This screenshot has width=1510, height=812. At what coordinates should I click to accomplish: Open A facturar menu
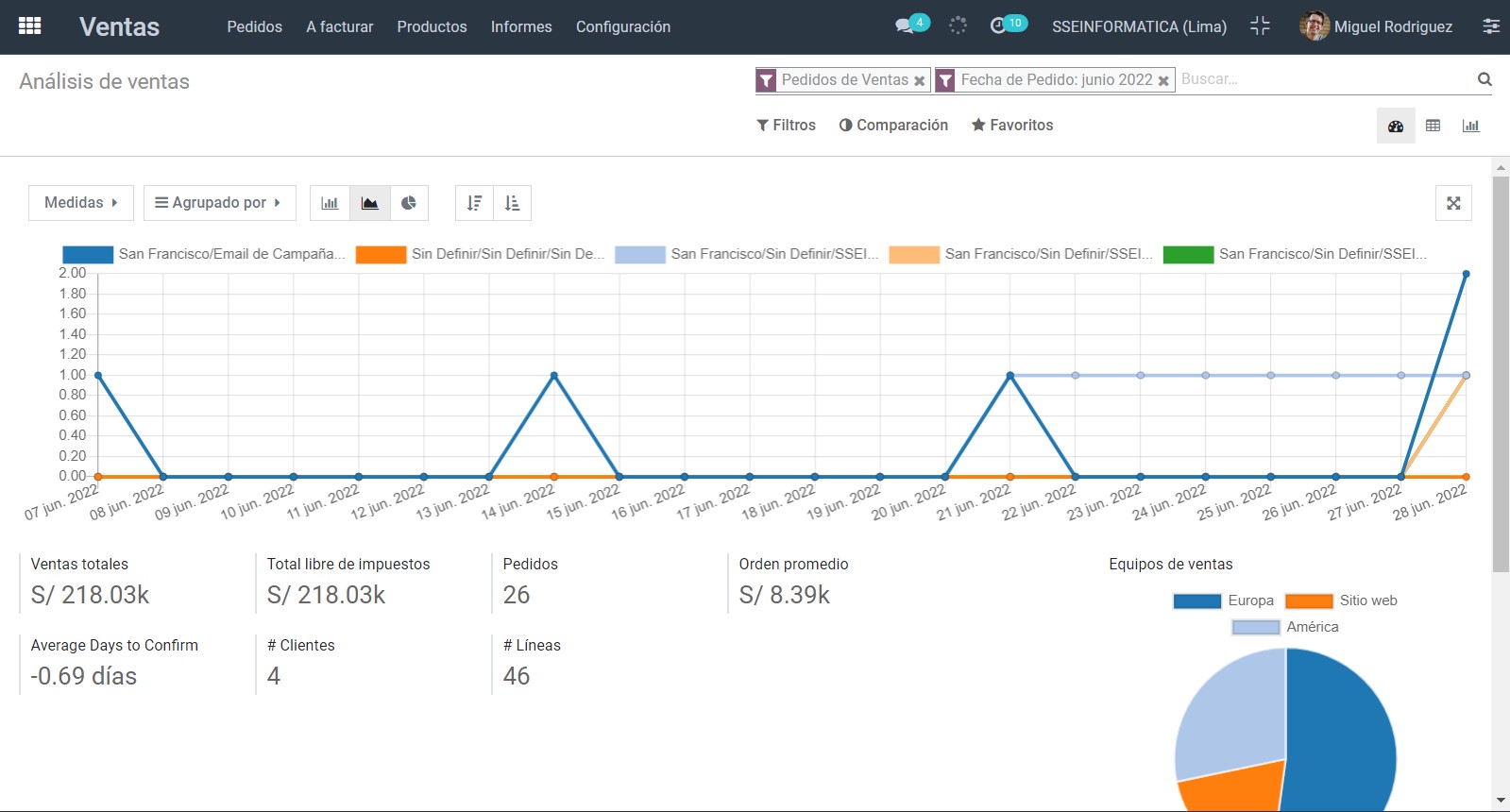(339, 26)
